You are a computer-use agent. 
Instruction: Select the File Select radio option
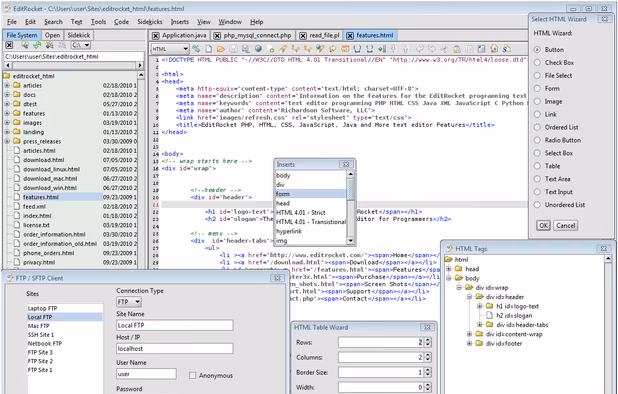coord(537,76)
